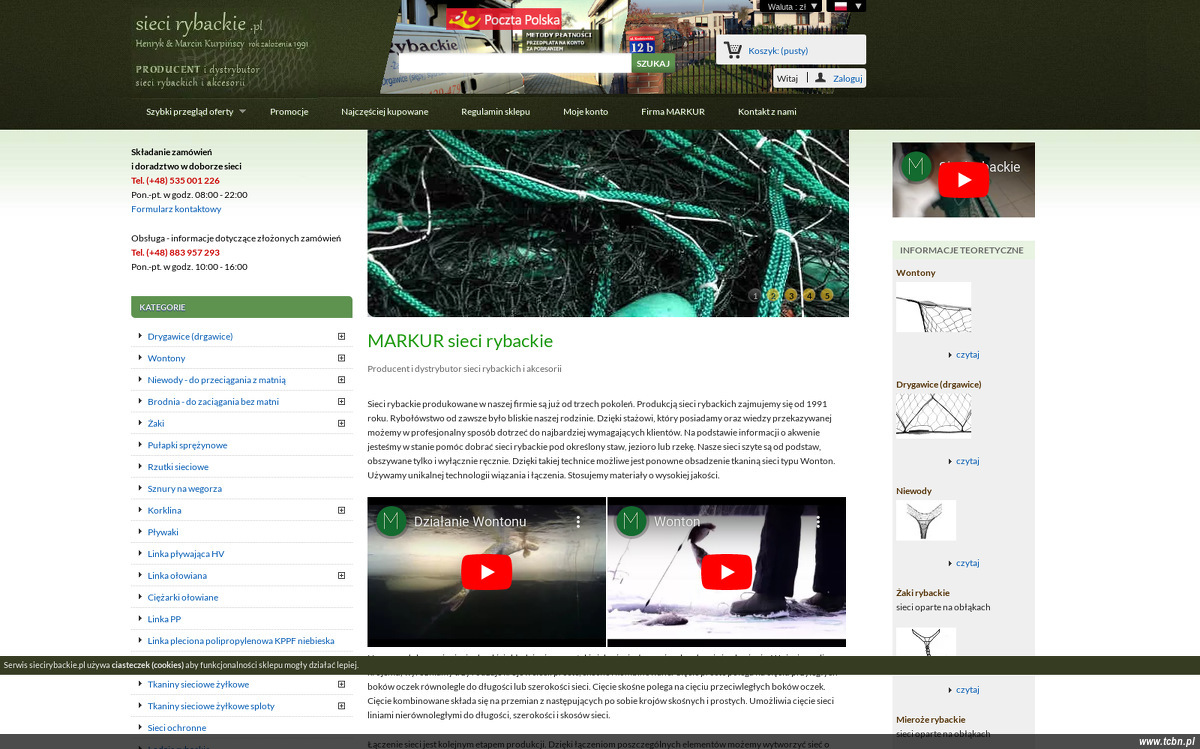This screenshot has width=1200, height=749.
Task: Expand Tkaniny sieciowe żyłkowe sploty category
Action: [x=341, y=706]
